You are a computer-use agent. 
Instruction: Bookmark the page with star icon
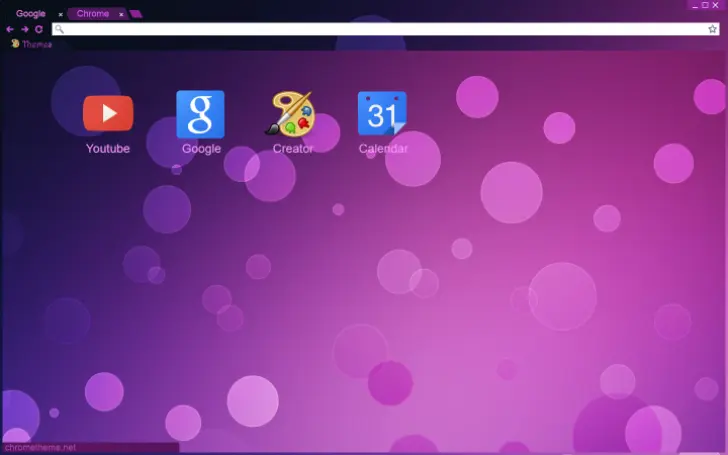(712, 29)
